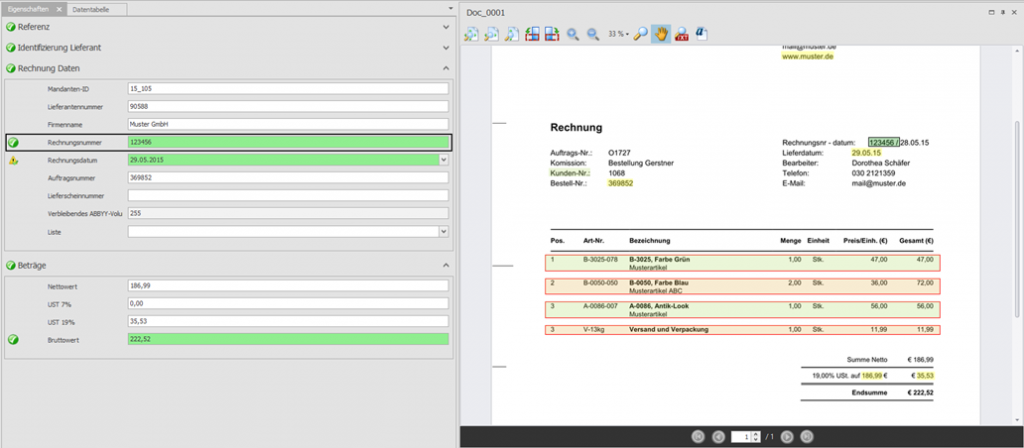
Task: Click the Verbleibendes ABBYY-Volu field
Action: coord(288,213)
